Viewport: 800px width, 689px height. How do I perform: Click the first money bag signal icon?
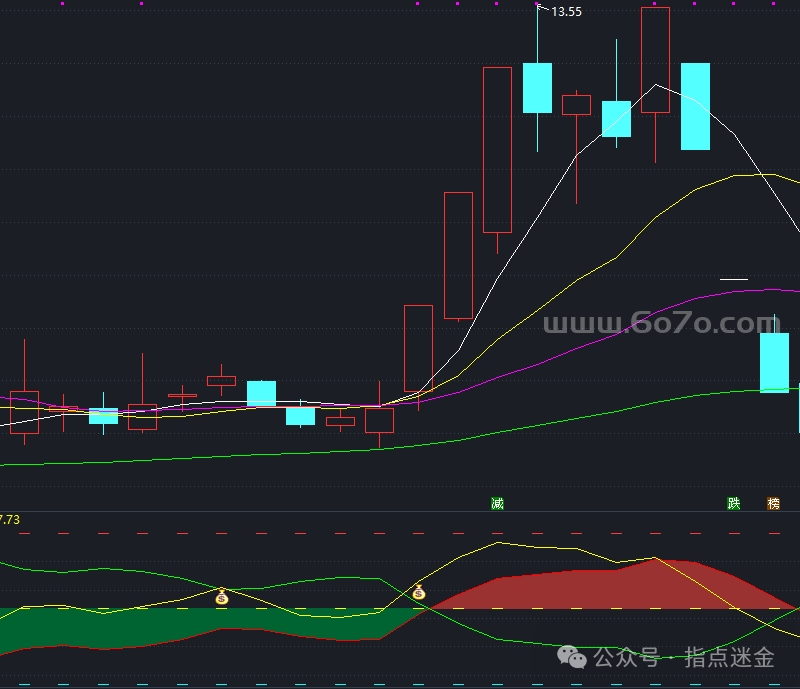(x=222, y=597)
